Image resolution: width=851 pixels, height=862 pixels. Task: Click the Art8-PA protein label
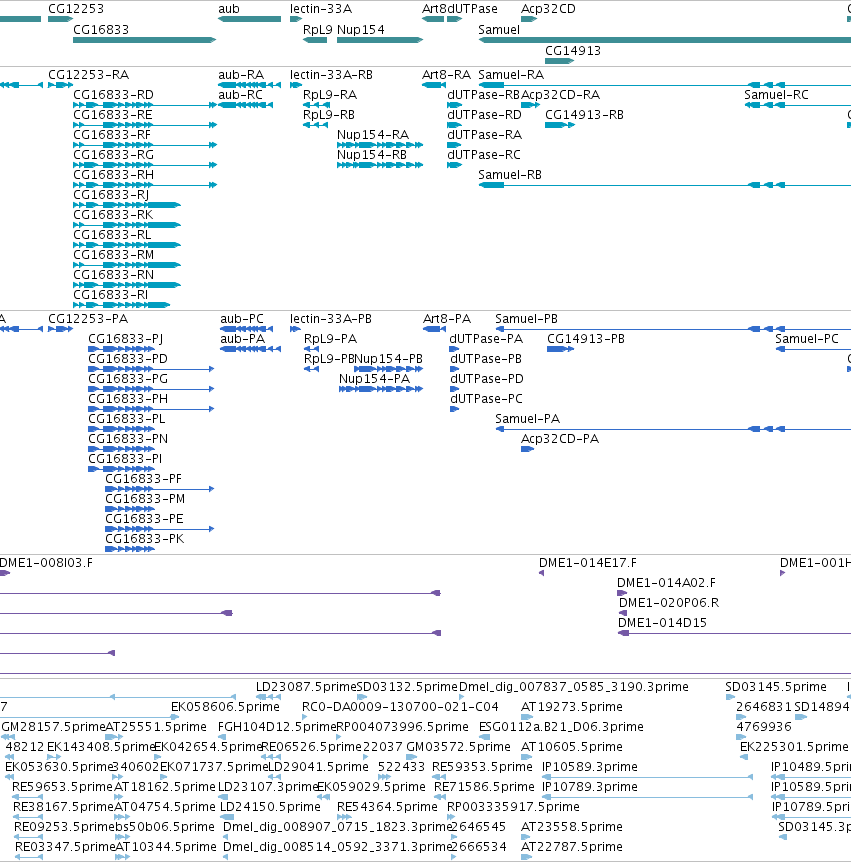point(447,319)
